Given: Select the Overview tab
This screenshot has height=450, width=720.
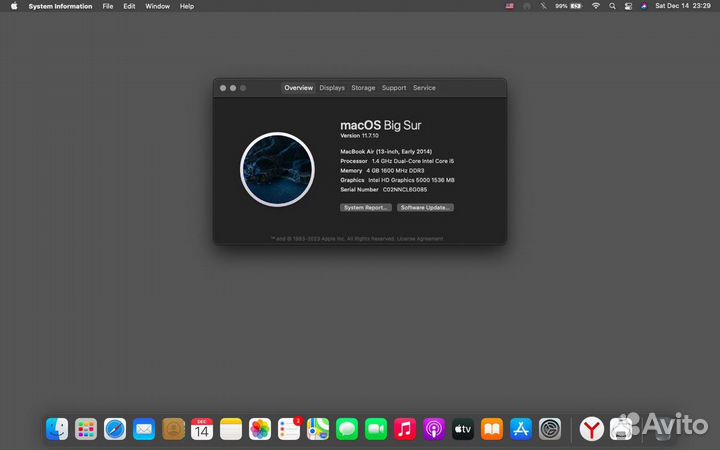Looking at the screenshot, I should click(298, 88).
